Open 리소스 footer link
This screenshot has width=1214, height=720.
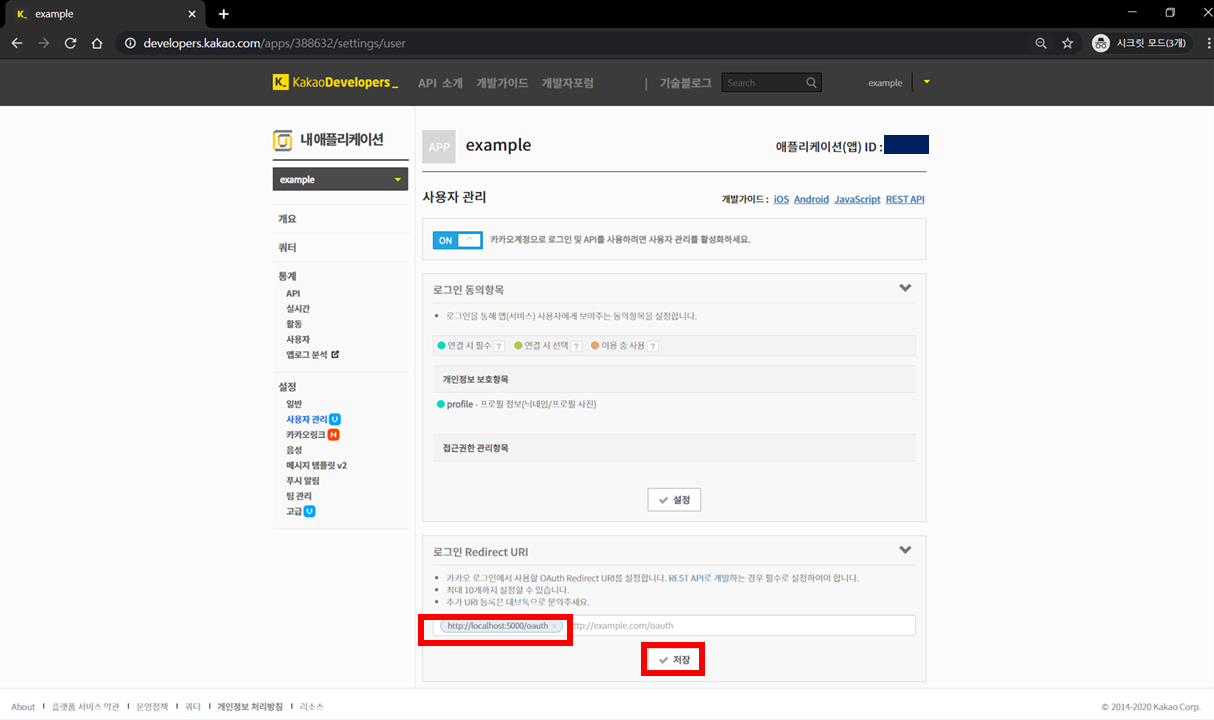click(311, 707)
